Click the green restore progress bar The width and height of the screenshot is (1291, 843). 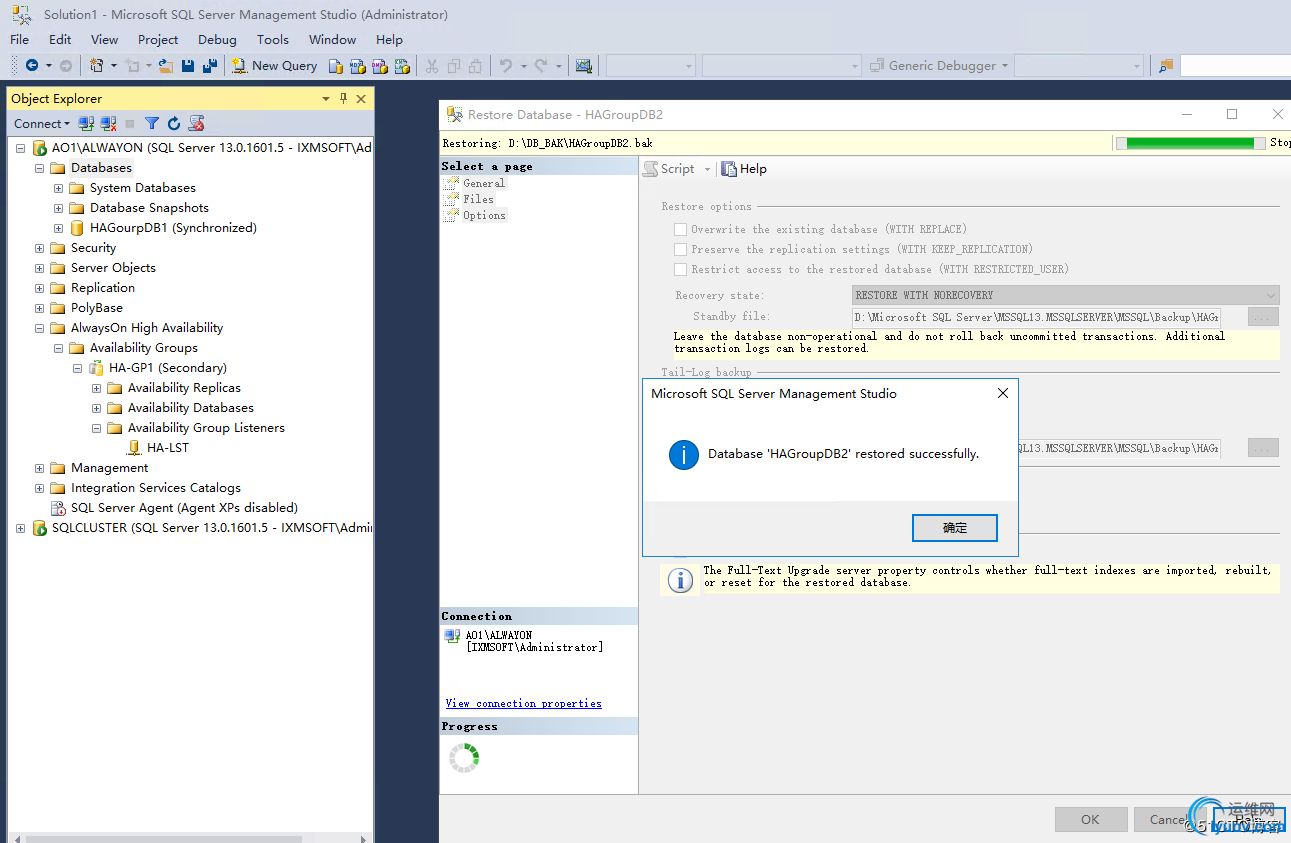click(1190, 143)
